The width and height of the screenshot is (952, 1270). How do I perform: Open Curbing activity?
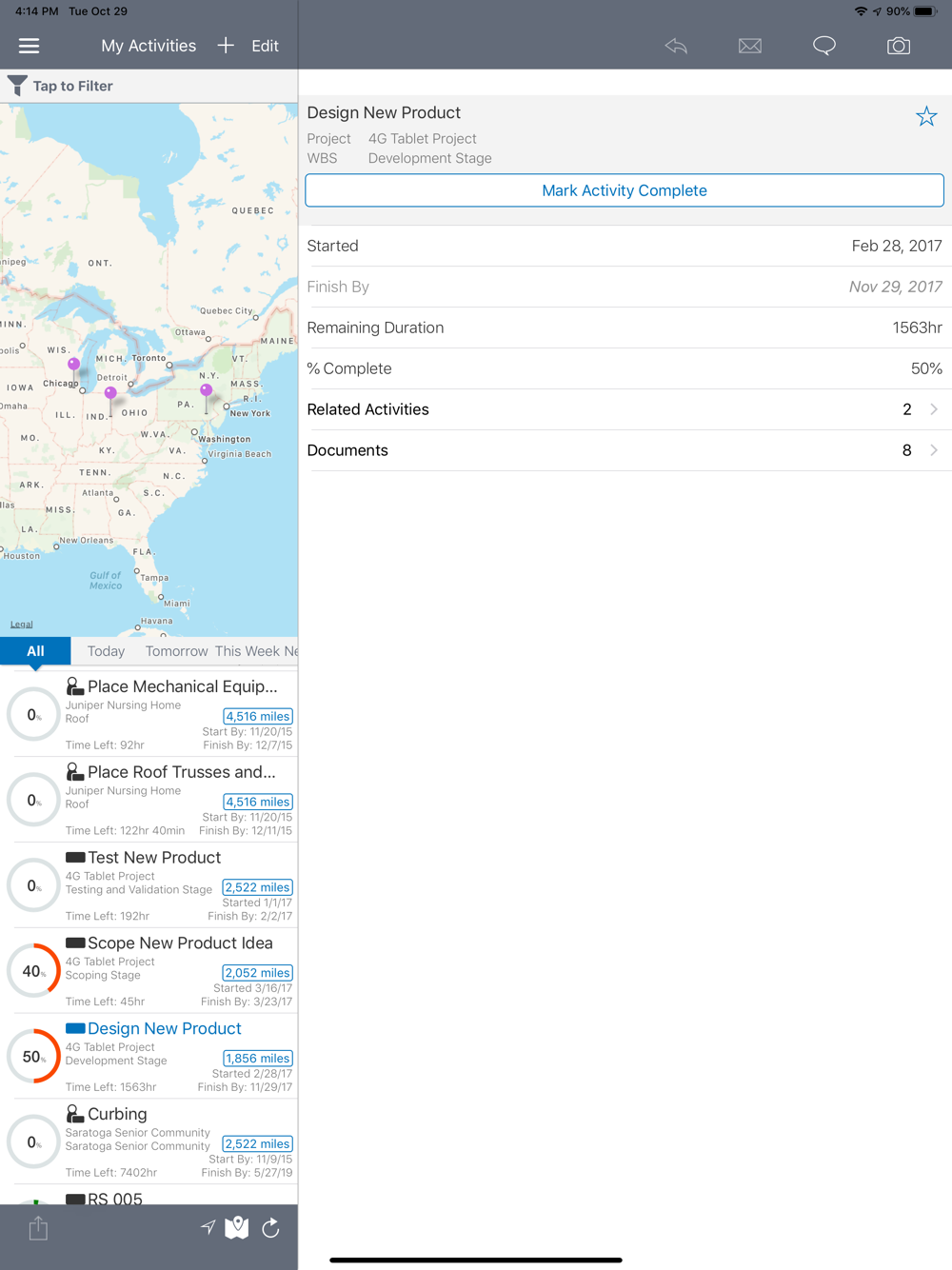point(149,1141)
